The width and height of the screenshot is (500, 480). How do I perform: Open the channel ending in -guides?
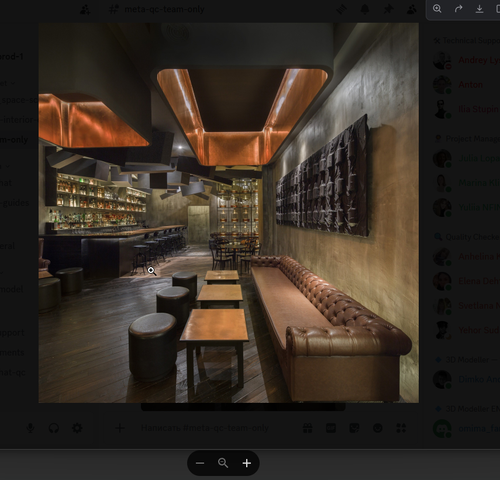point(15,203)
